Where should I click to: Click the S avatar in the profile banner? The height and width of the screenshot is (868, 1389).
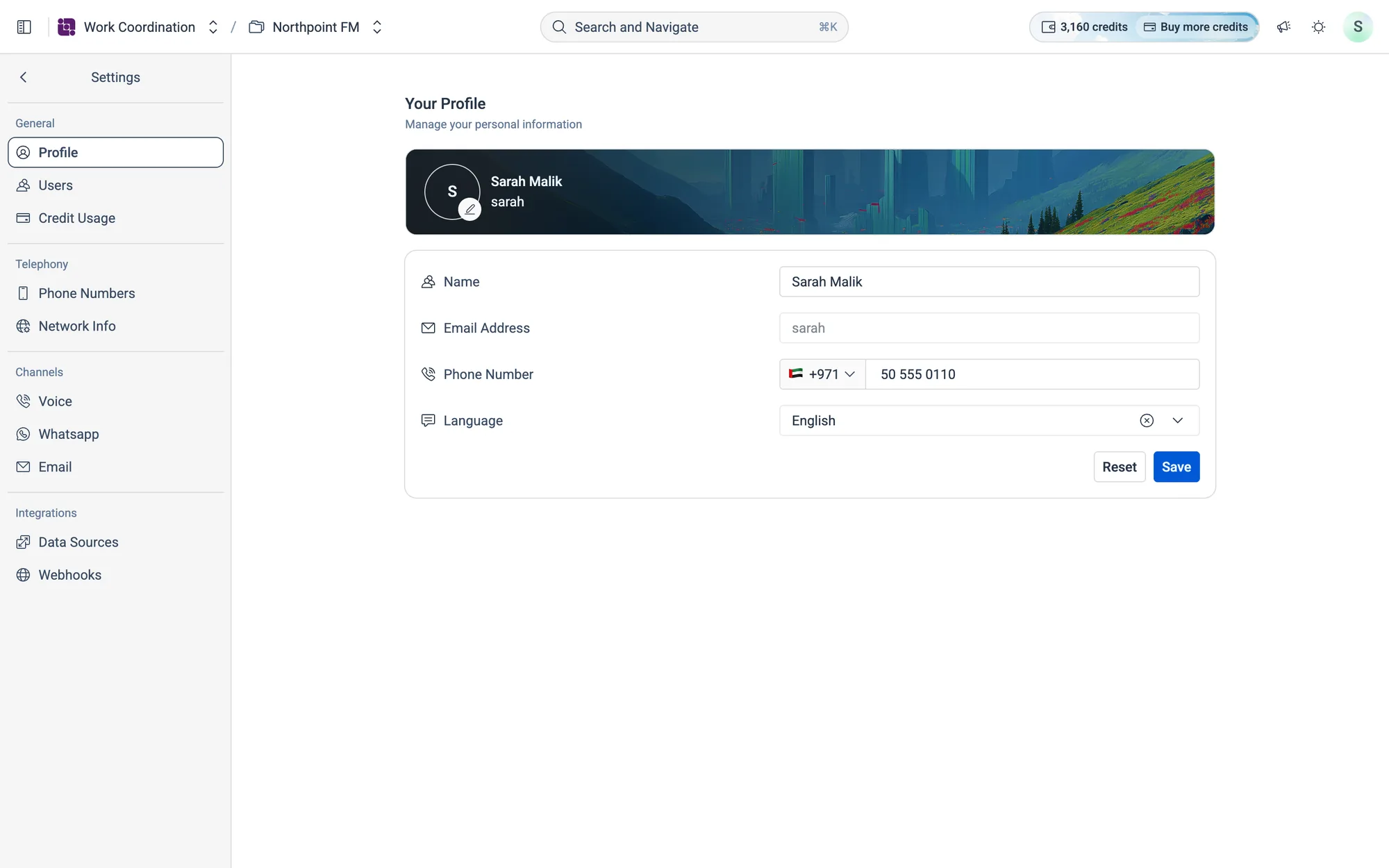pos(452,192)
